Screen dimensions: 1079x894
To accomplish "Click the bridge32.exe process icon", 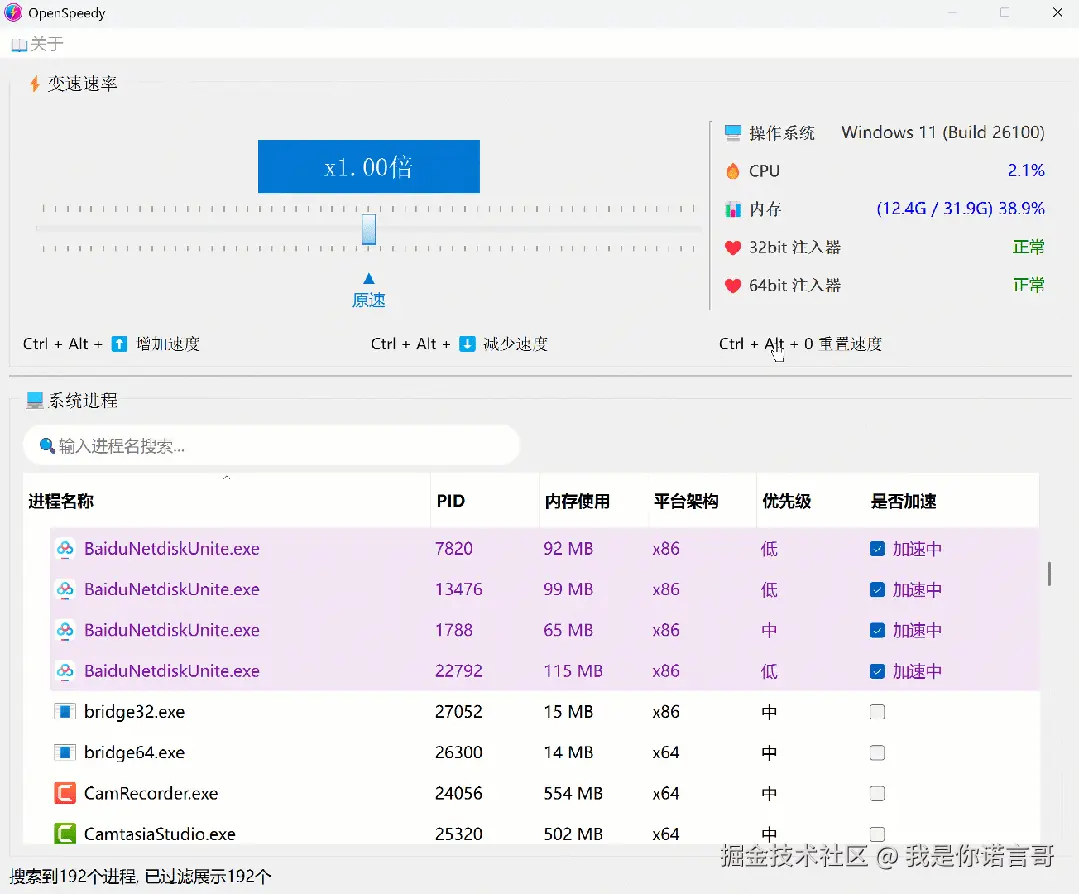I will pyautogui.click(x=65, y=712).
